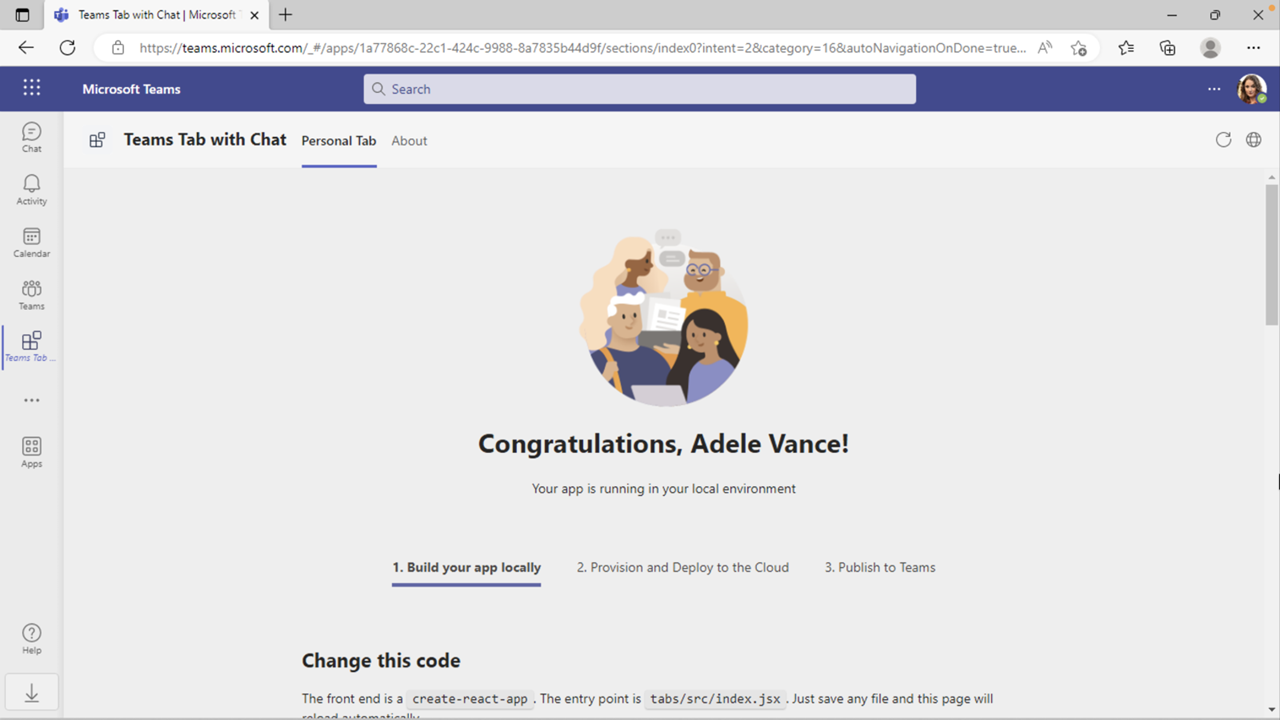Click the tabs/src/index.jsx code text
This screenshot has width=1280, height=720.
[x=714, y=699]
